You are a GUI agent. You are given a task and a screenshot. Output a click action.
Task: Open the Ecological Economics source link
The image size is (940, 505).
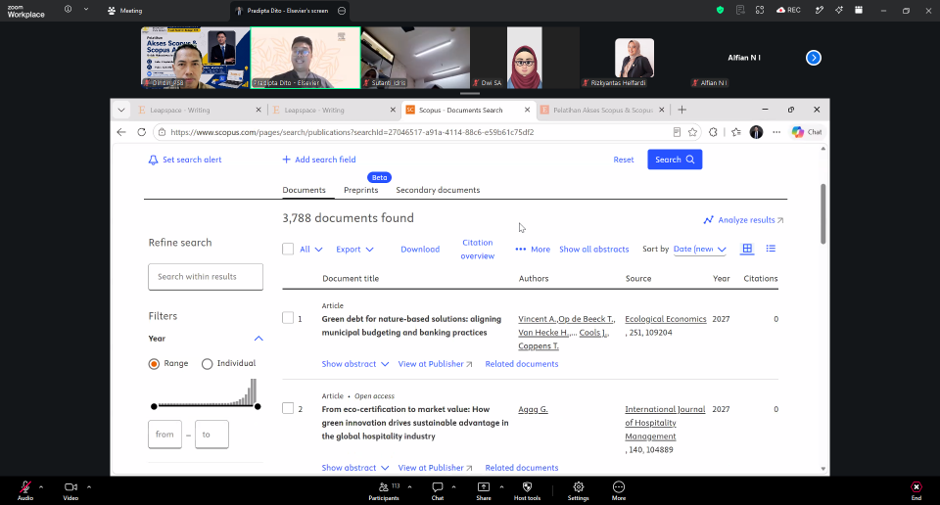pyautogui.click(x=665, y=319)
